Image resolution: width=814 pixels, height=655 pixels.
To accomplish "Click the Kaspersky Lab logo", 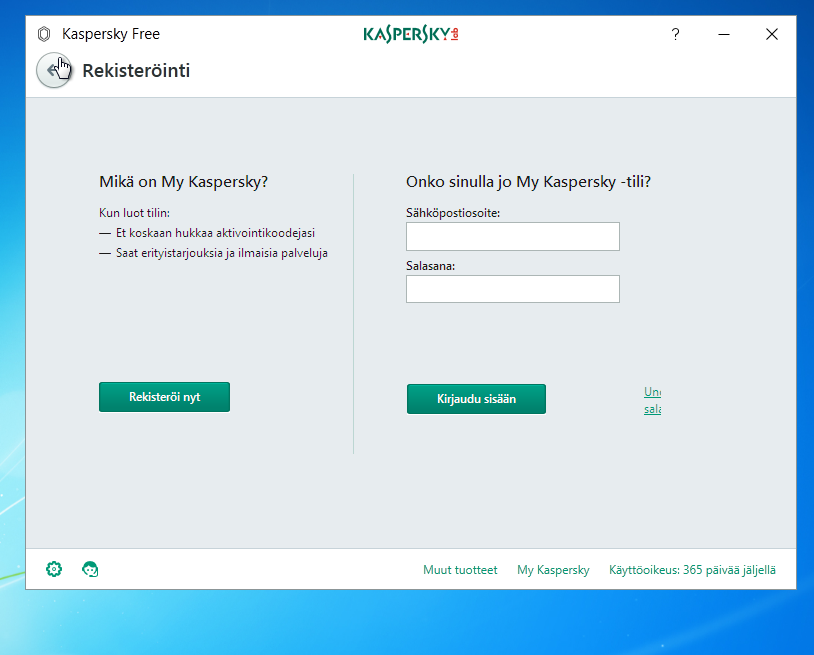I will [411, 34].
